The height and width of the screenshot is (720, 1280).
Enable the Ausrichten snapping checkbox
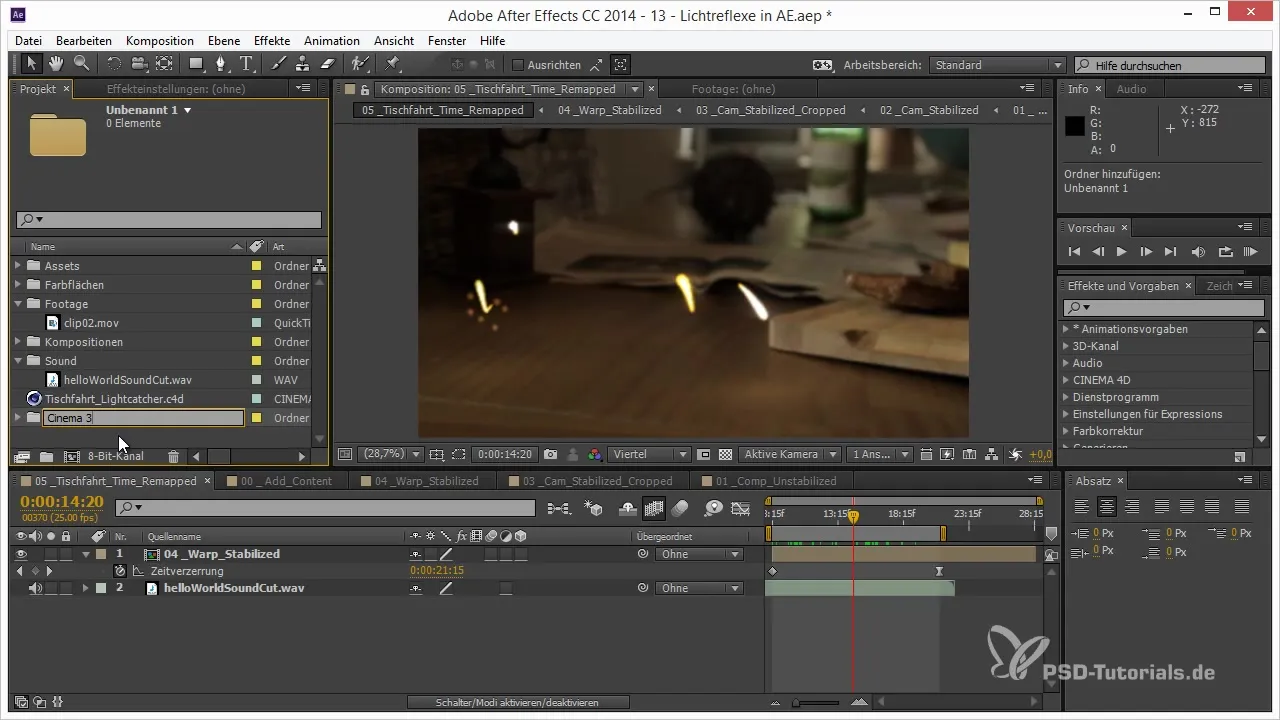[x=518, y=65]
